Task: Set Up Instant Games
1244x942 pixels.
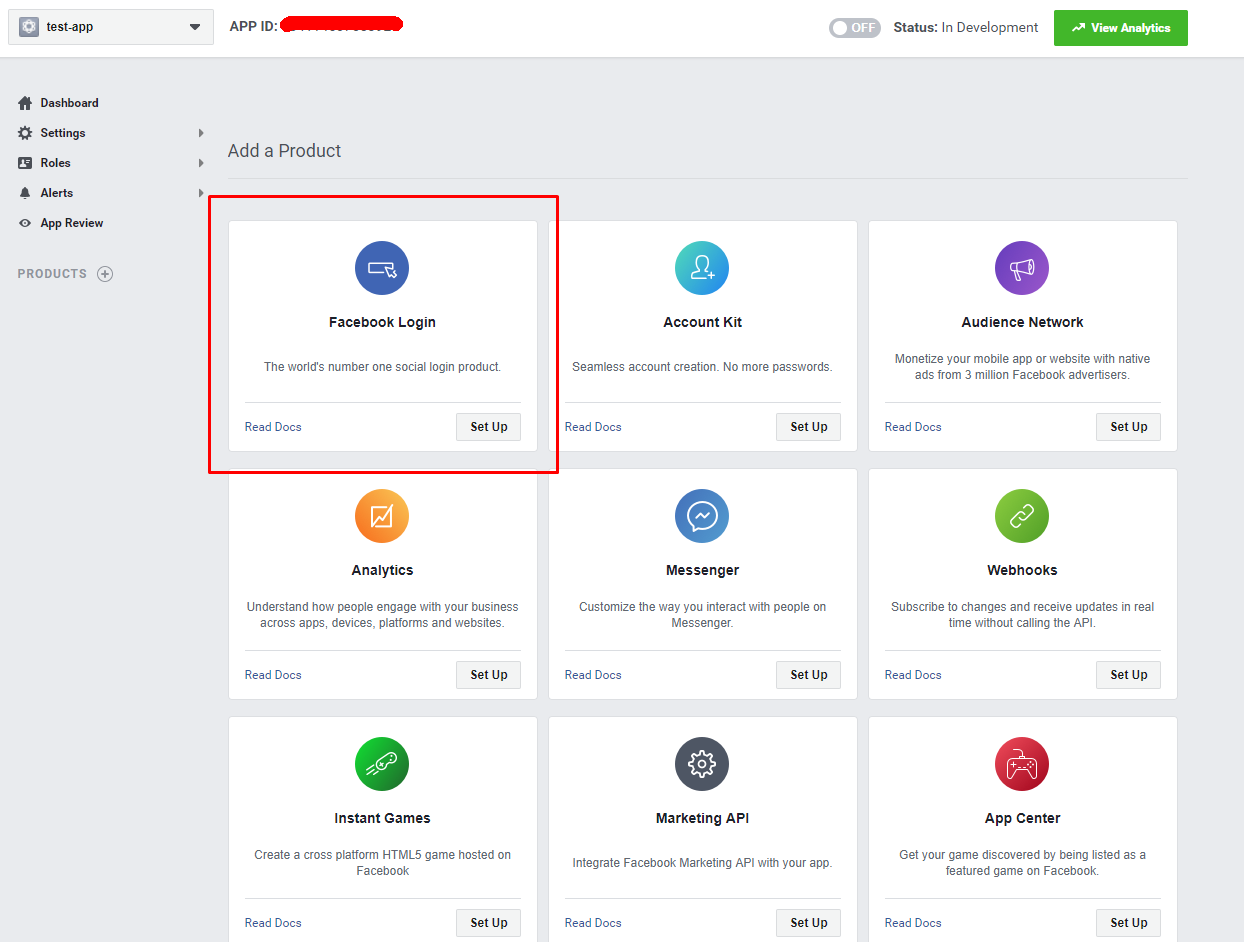Action: [489, 923]
